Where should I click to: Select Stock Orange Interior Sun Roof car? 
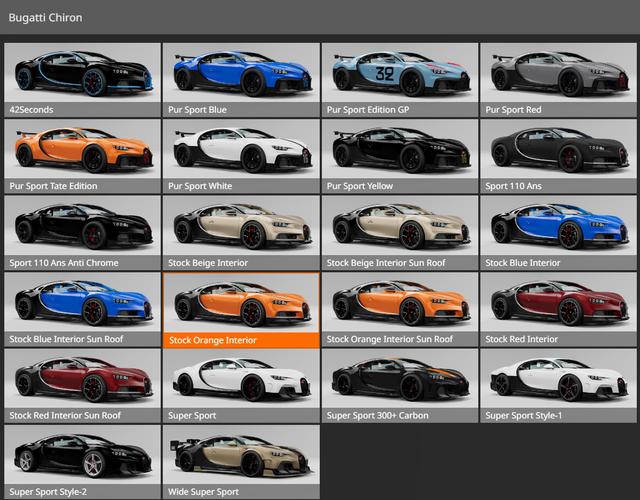point(400,309)
